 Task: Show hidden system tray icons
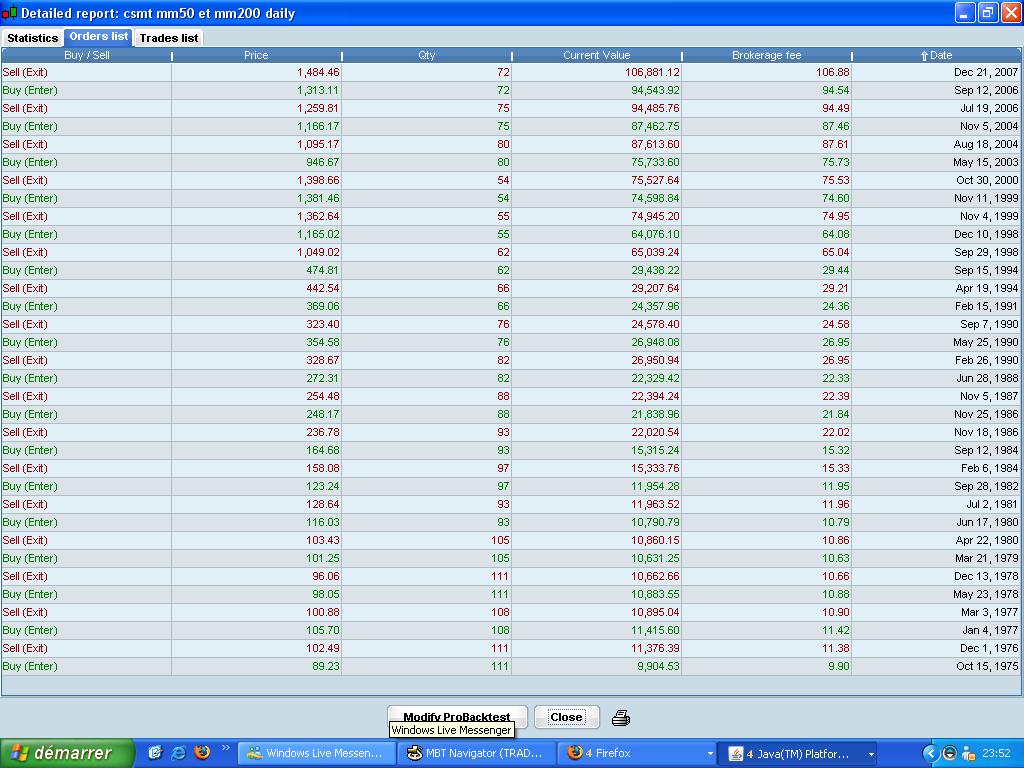[x=931, y=753]
